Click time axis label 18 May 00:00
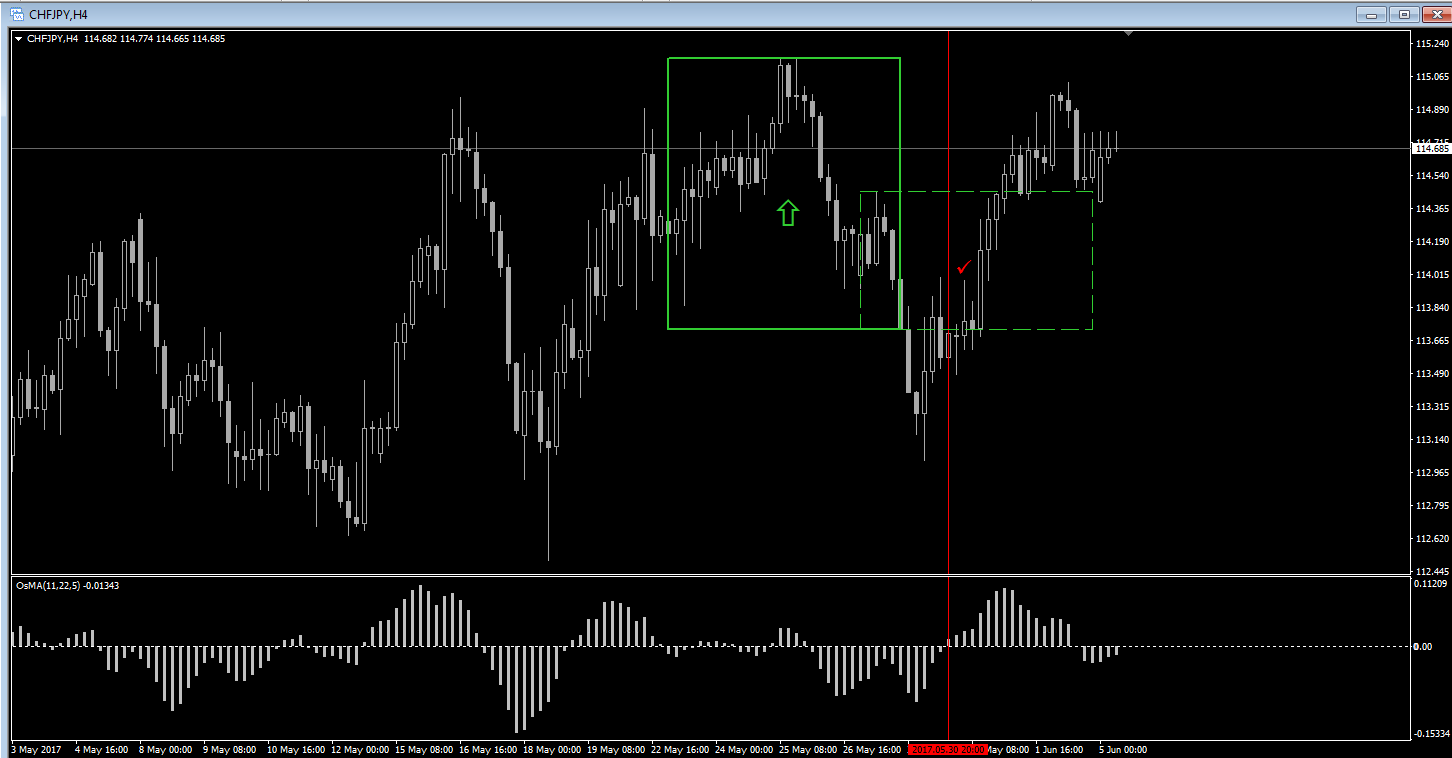The image size is (1452, 758). 553,749
